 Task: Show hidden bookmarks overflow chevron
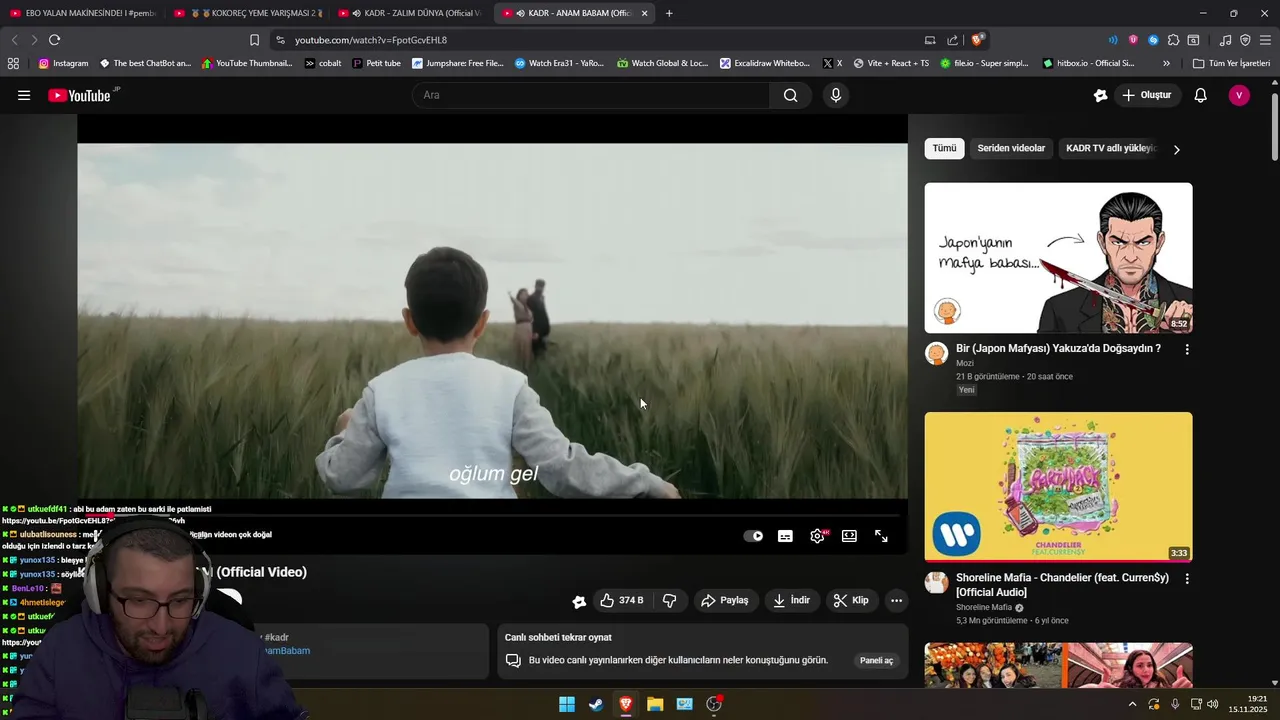pos(1166,63)
